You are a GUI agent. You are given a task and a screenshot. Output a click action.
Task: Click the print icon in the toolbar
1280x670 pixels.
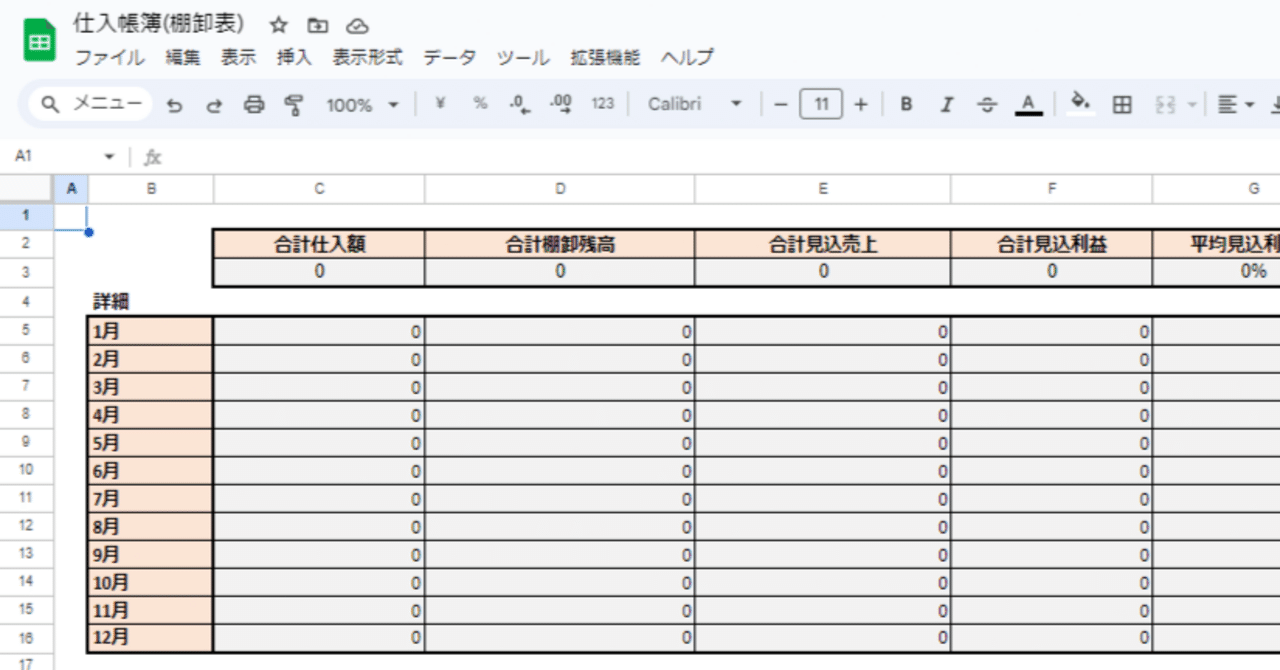click(x=253, y=103)
